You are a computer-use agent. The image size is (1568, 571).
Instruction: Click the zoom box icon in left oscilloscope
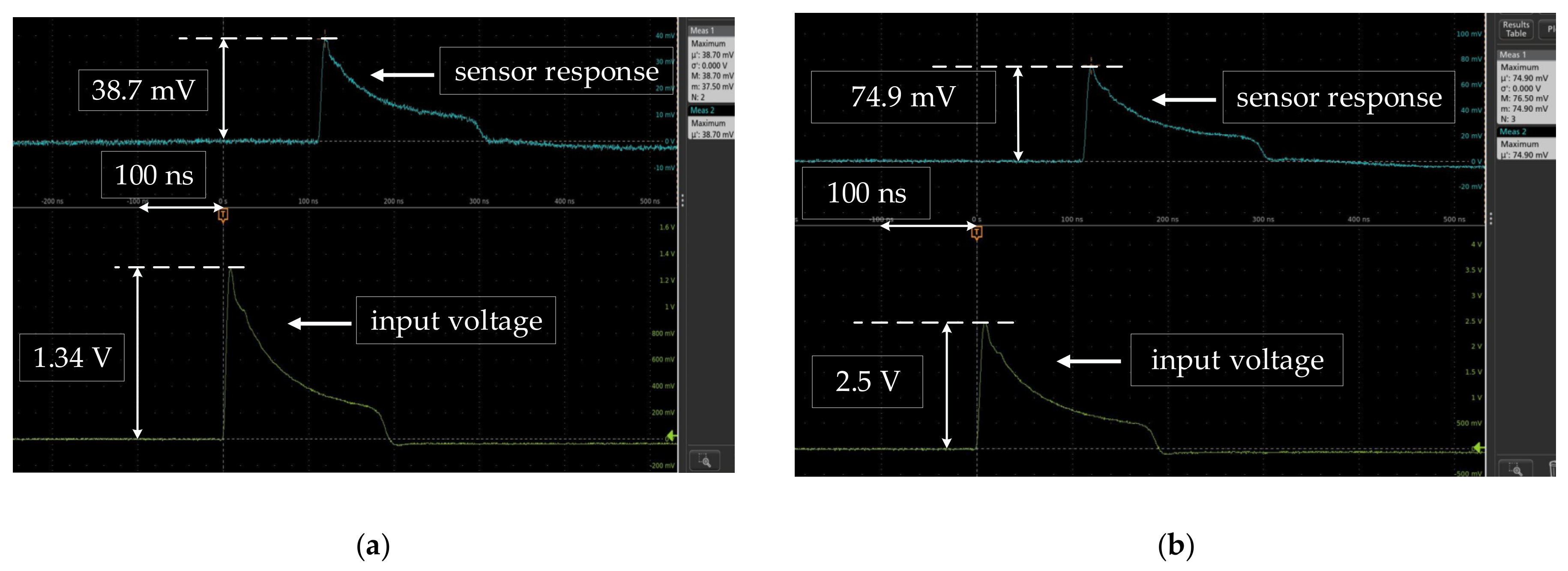tap(704, 461)
